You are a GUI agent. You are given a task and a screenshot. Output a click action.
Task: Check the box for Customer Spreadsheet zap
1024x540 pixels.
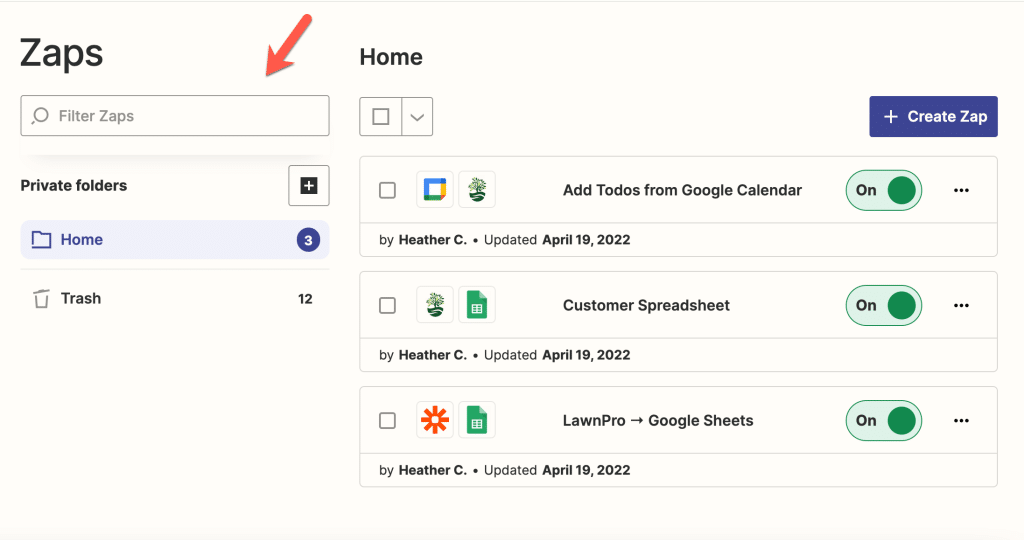click(x=387, y=305)
